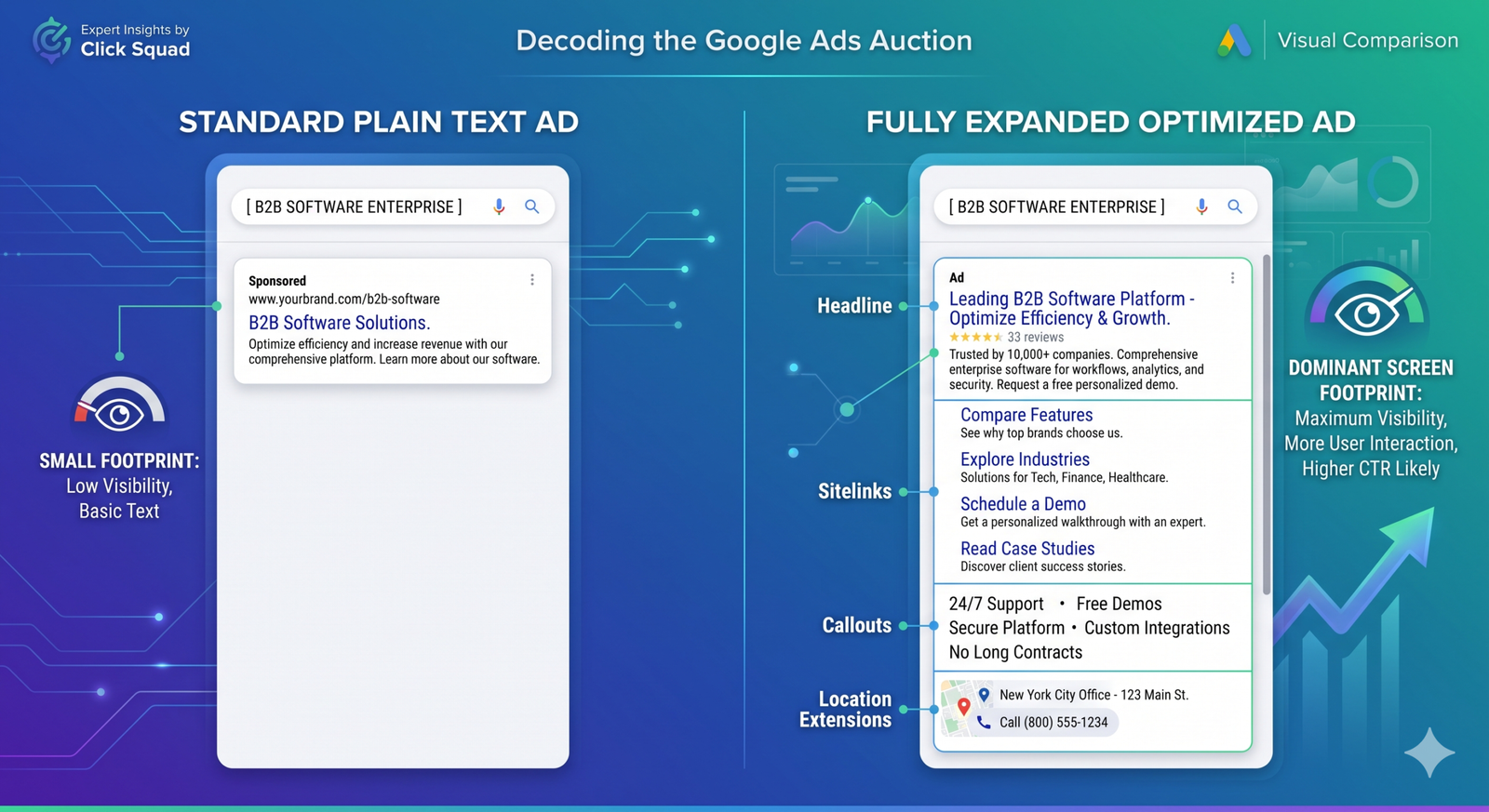Click the Google Ads logo icon

[1234, 41]
